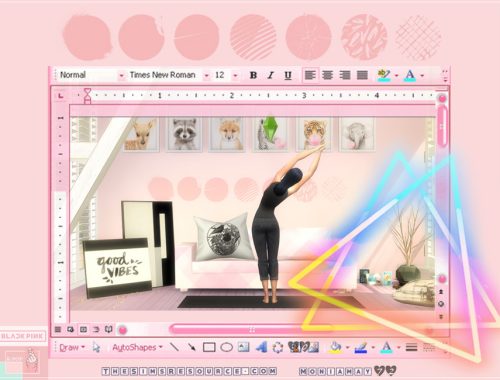Click the Select Browse Object button
Viewport: 500px width, 380px height.
[x=441, y=304]
